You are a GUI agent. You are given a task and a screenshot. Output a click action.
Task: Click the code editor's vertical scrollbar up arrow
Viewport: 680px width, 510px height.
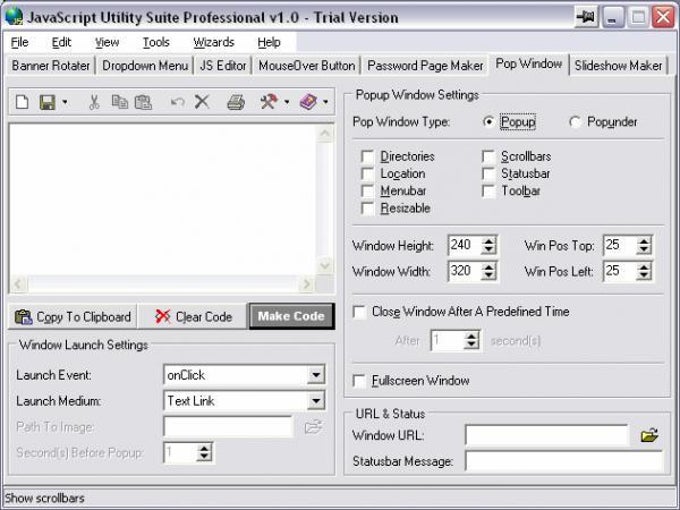click(325, 134)
